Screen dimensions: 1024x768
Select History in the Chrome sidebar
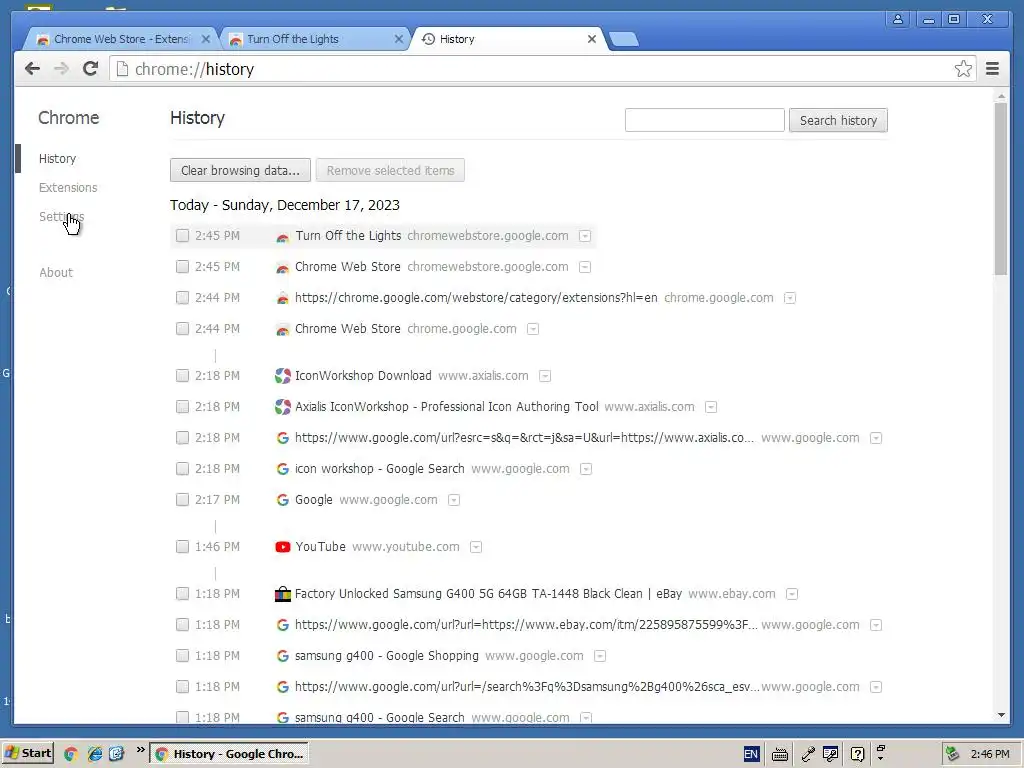click(x=57, y=159)
